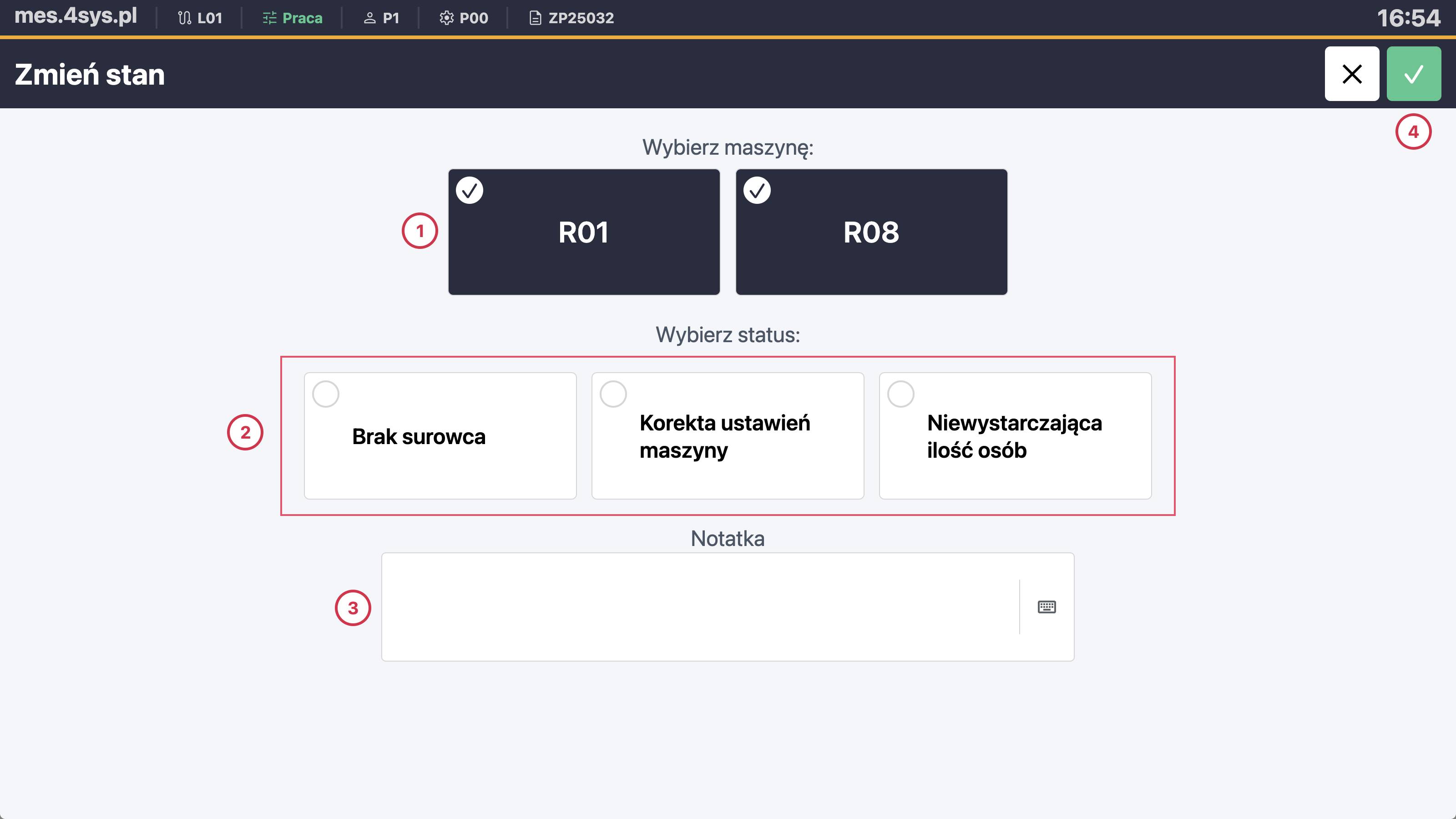Image resolution: width=1456 pixels, height=819 pixels.
Task: Click the sliders icon next to Praca
Action: tap(270, 18)
